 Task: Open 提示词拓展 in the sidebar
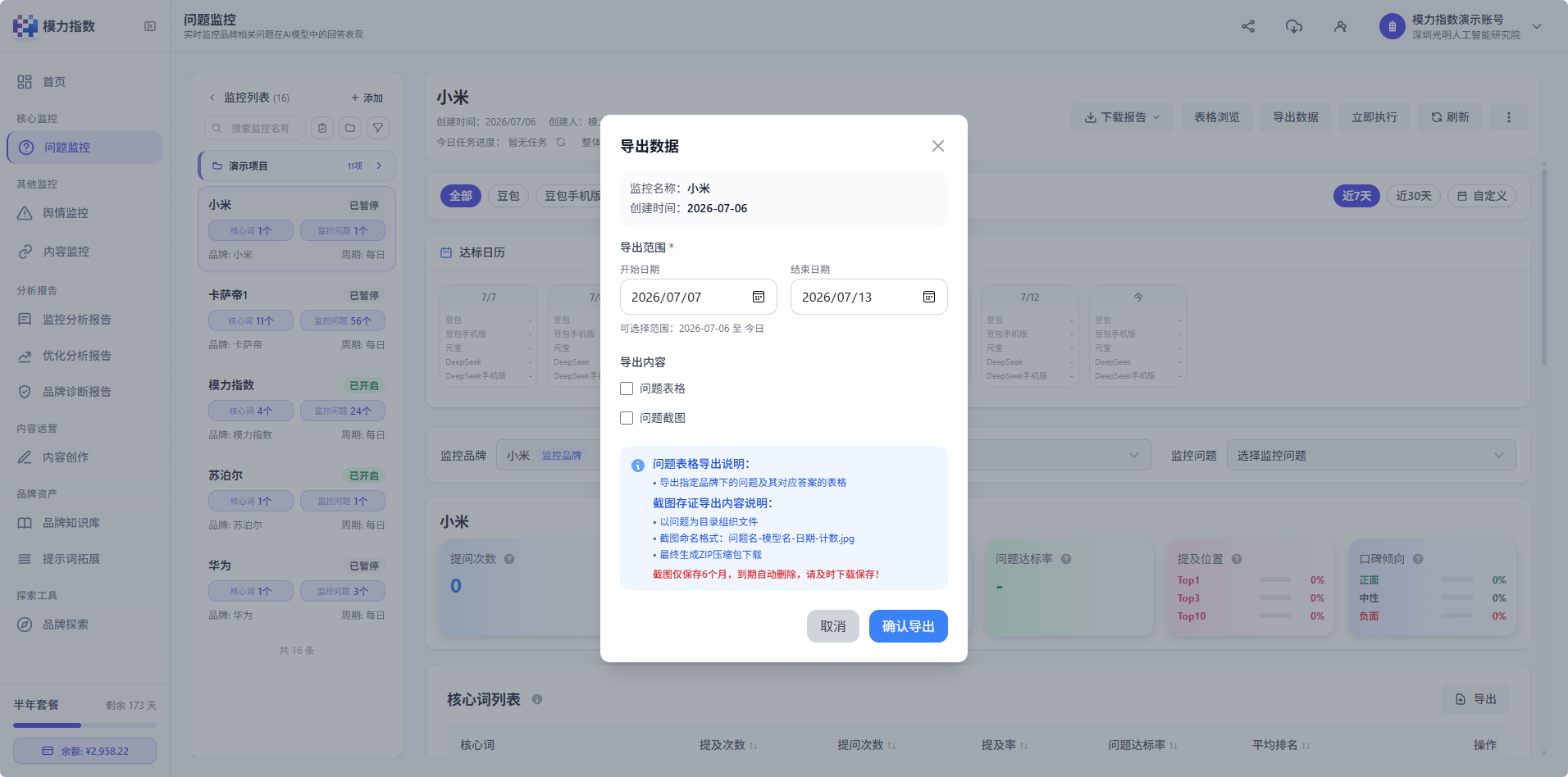tap(84, 559)
